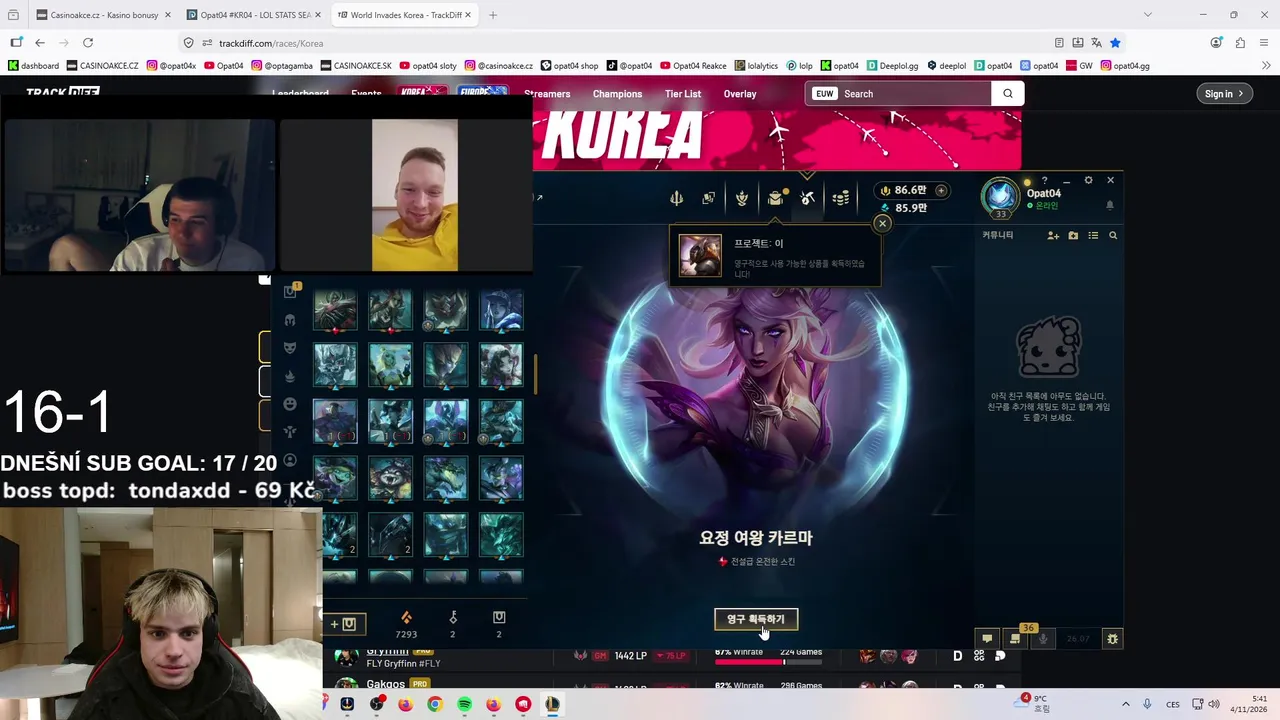Open the TFT trident icon in client header
The height and width of the screenshot is (720, 1280).
676,198
